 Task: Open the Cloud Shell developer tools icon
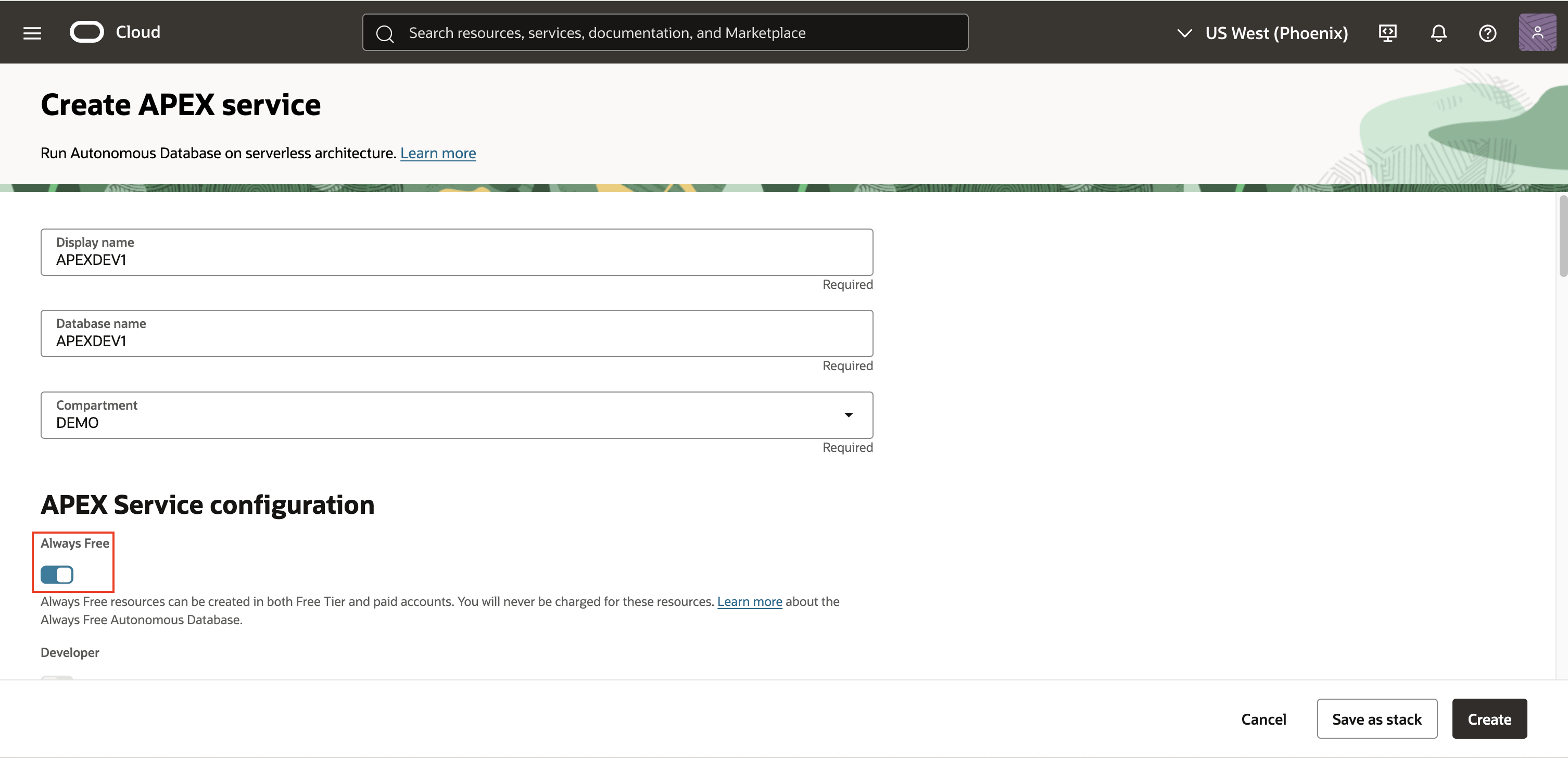pos(1387,33)
